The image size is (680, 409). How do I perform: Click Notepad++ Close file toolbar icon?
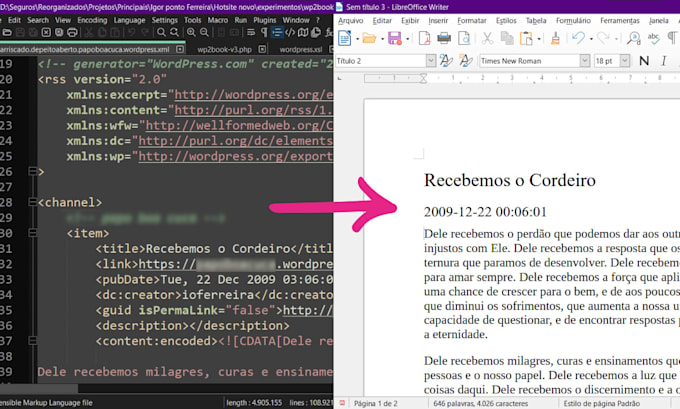tap(46, 32)
